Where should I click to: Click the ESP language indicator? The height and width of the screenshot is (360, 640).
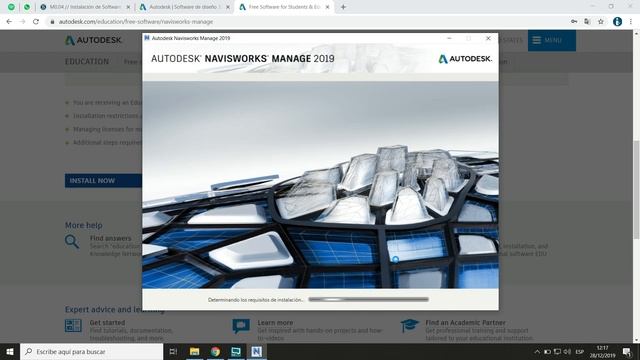pyautogui.click(x=580, y=351)
